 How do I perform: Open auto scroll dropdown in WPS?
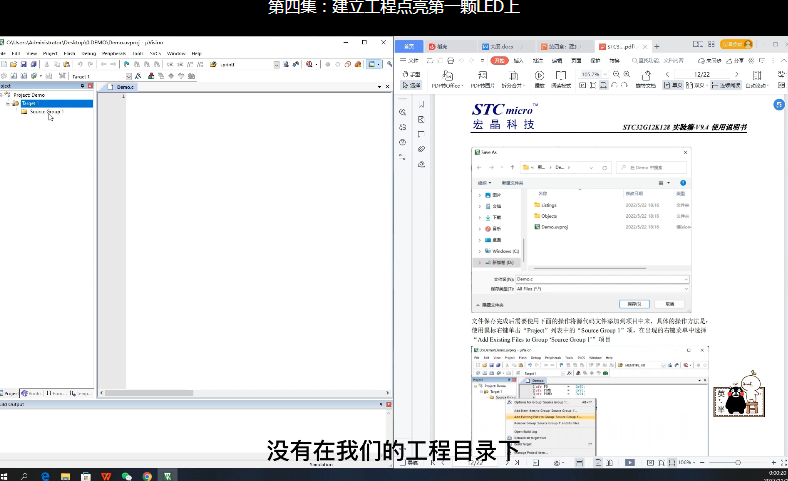click(769, 85)
